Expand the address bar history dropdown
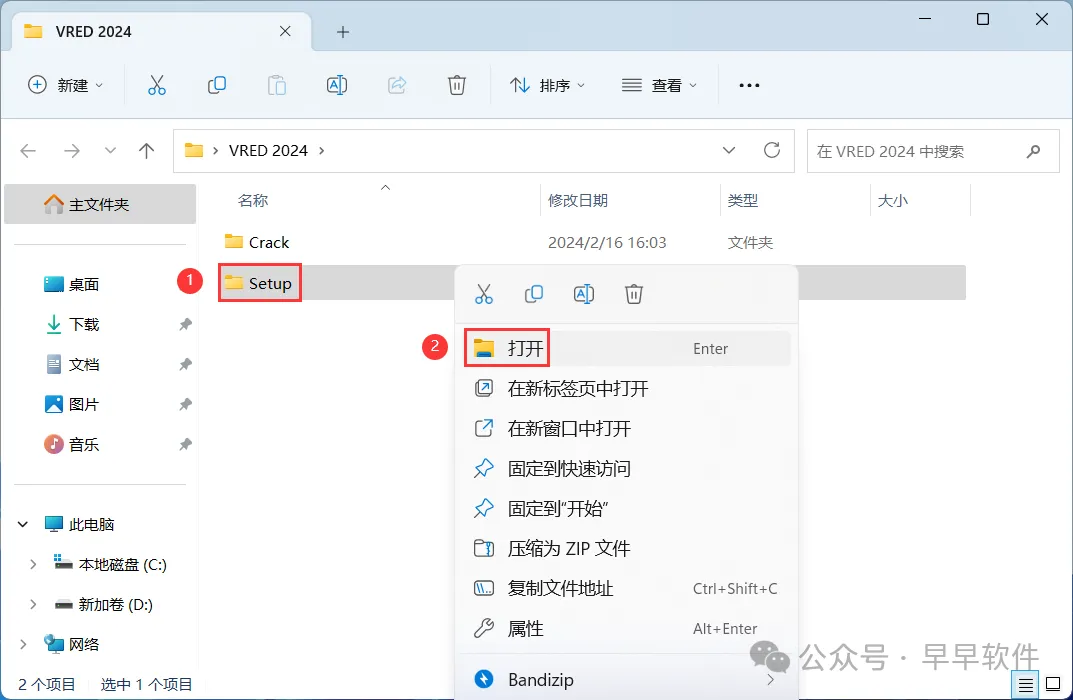Viewport: 1073px width, 700px height. click(x=729, y=150)
